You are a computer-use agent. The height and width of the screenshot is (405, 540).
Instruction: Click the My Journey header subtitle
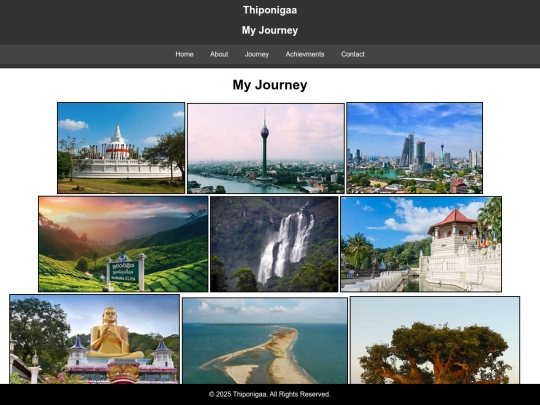270,30
